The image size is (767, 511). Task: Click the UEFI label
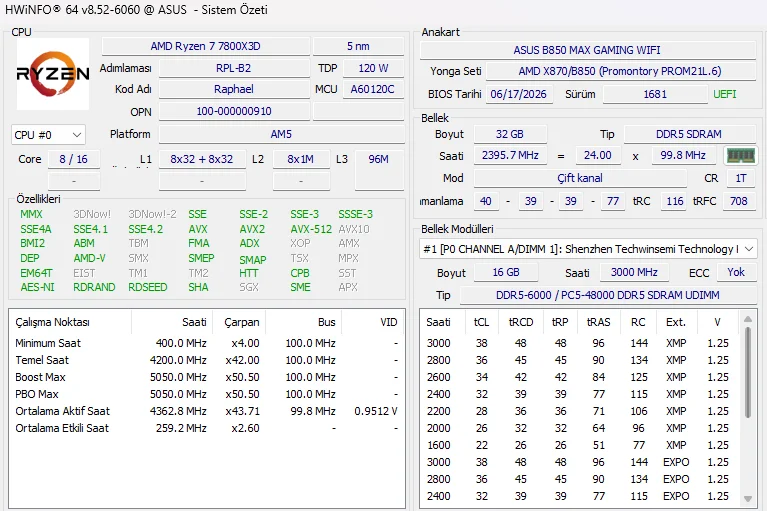(724, 94)
